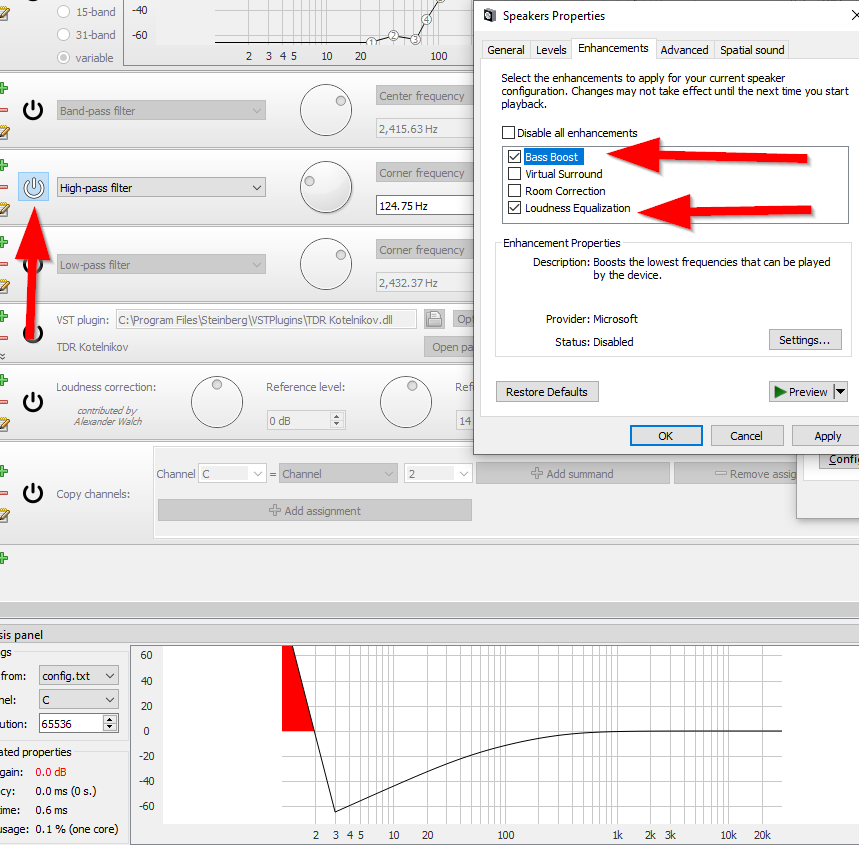Click red minus icon beside Low-pass filter
This screenshot has width=859, height=845.
tap(3, 264)
